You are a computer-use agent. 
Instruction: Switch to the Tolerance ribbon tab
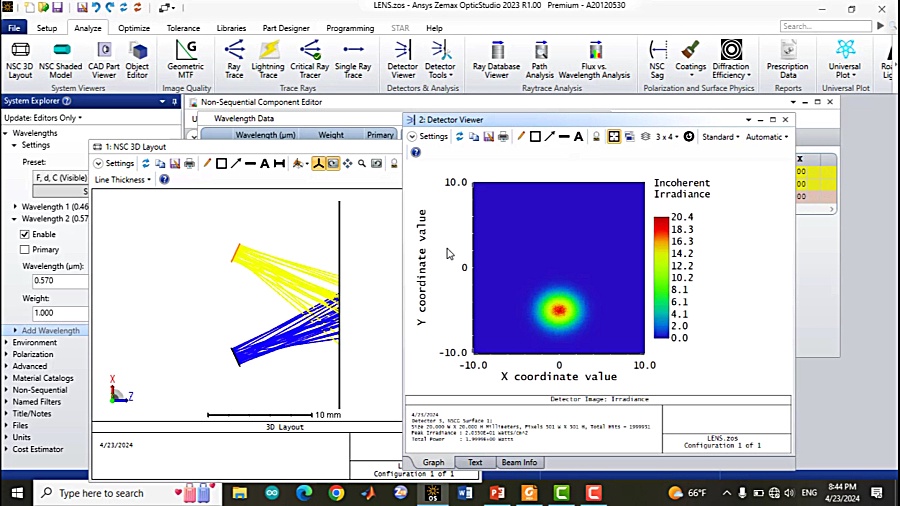(x=183, y=28)
